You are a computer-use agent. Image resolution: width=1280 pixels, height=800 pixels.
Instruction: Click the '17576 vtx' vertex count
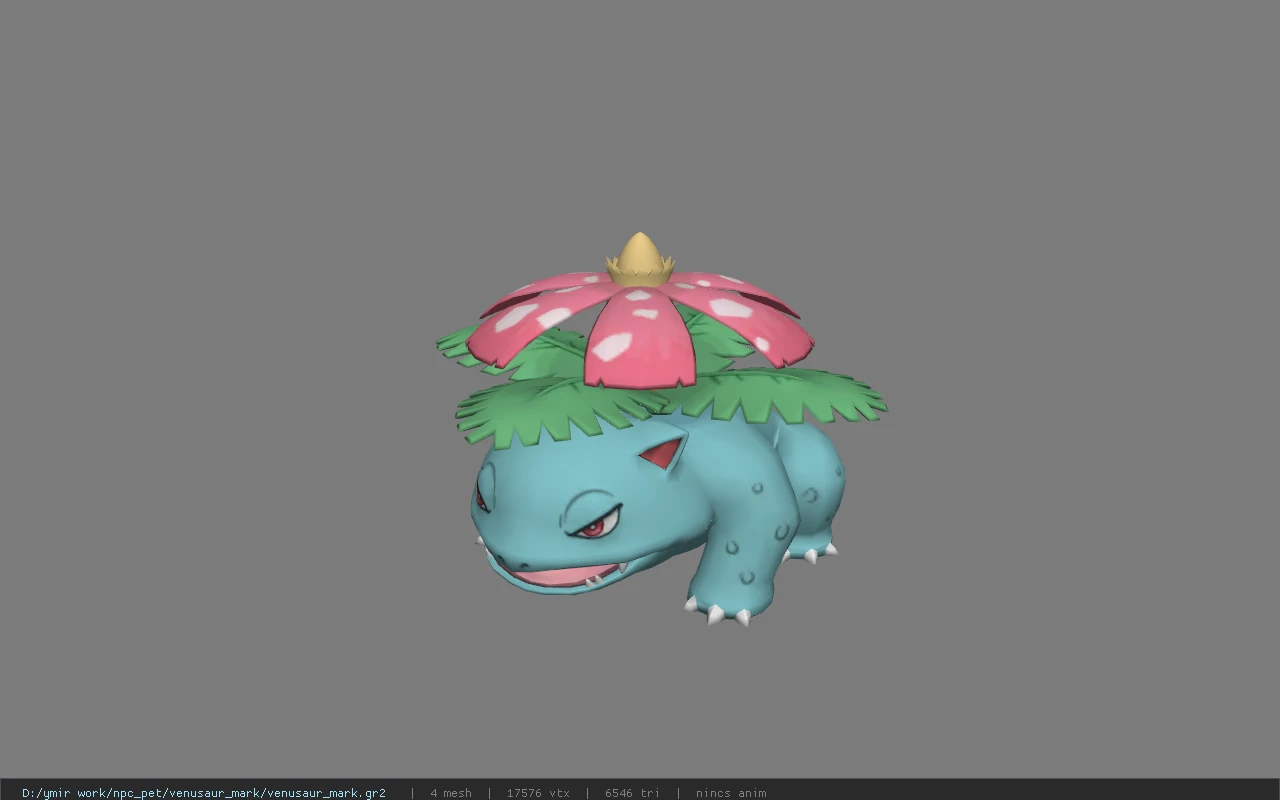tap(538, 793)
